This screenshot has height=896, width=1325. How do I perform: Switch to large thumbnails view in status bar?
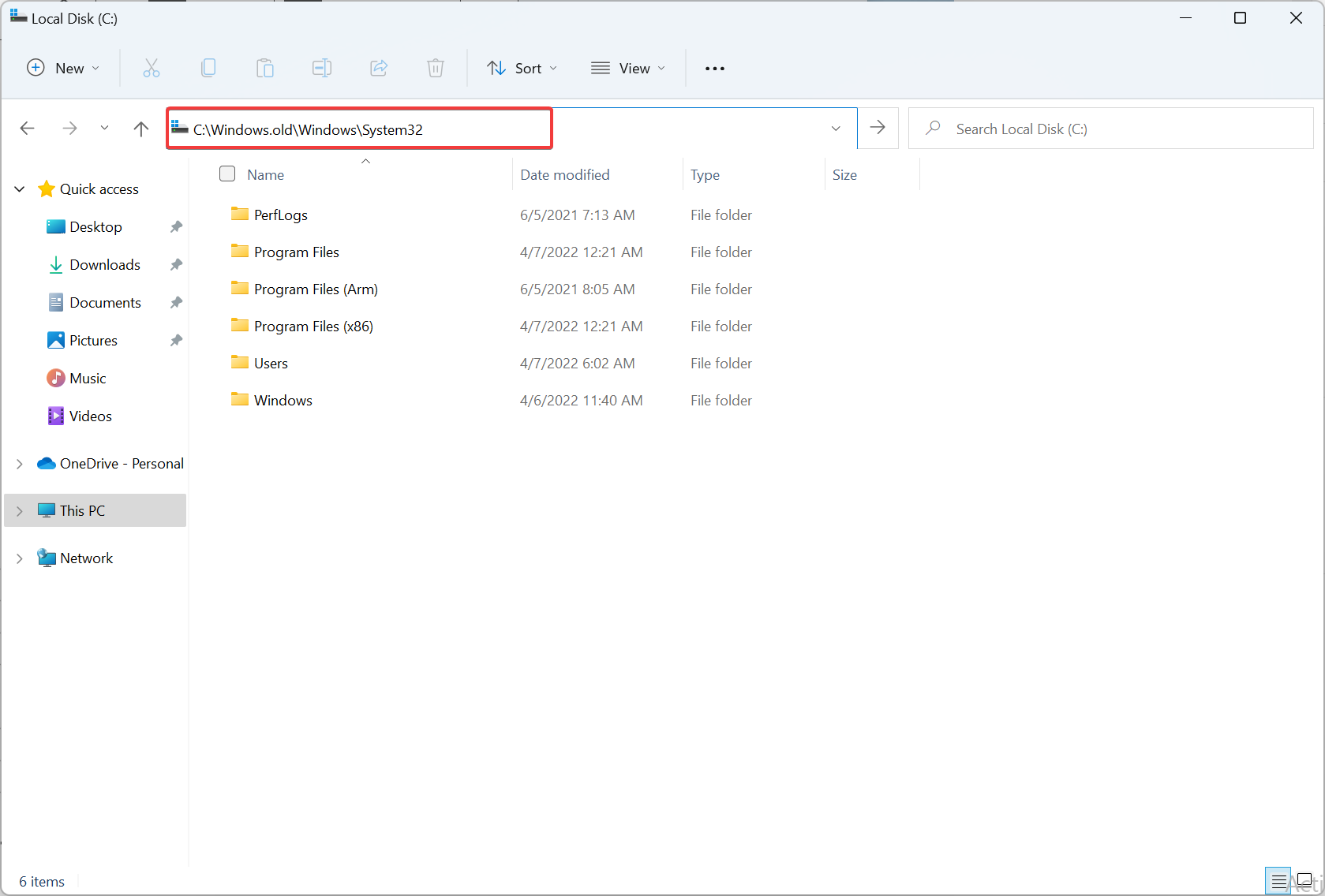[1306, 880]
